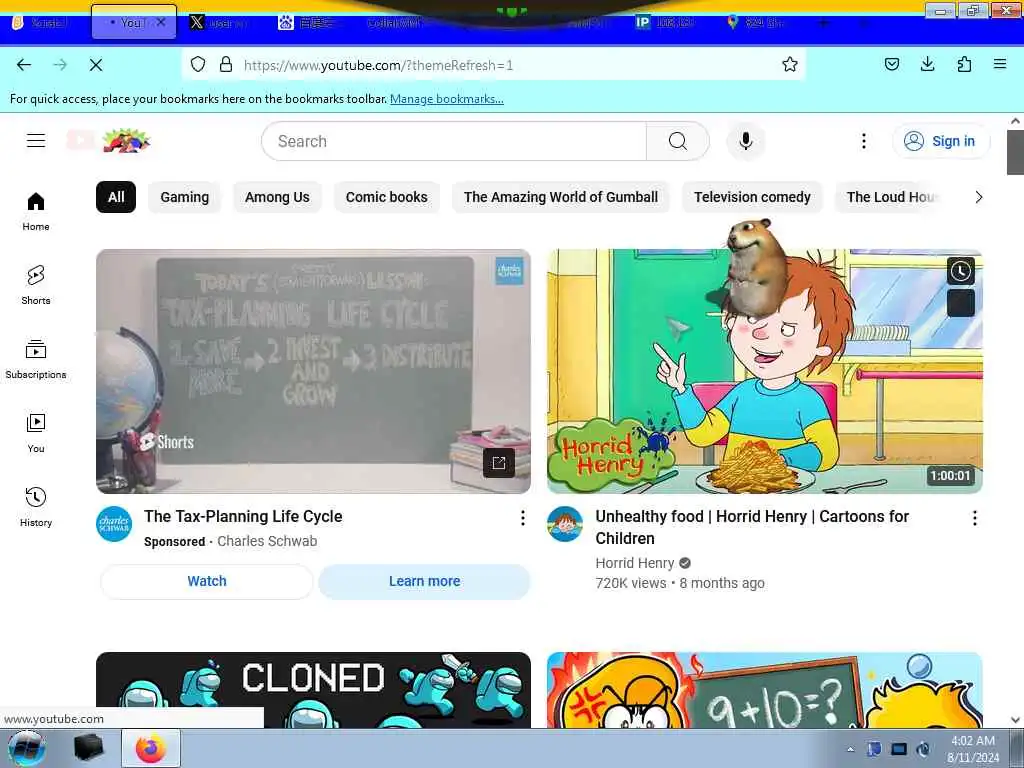The height and width of the screenshot is (768, 1024).
Task: Open Charles Schwab channel avatar
Action: click(114, 524)
